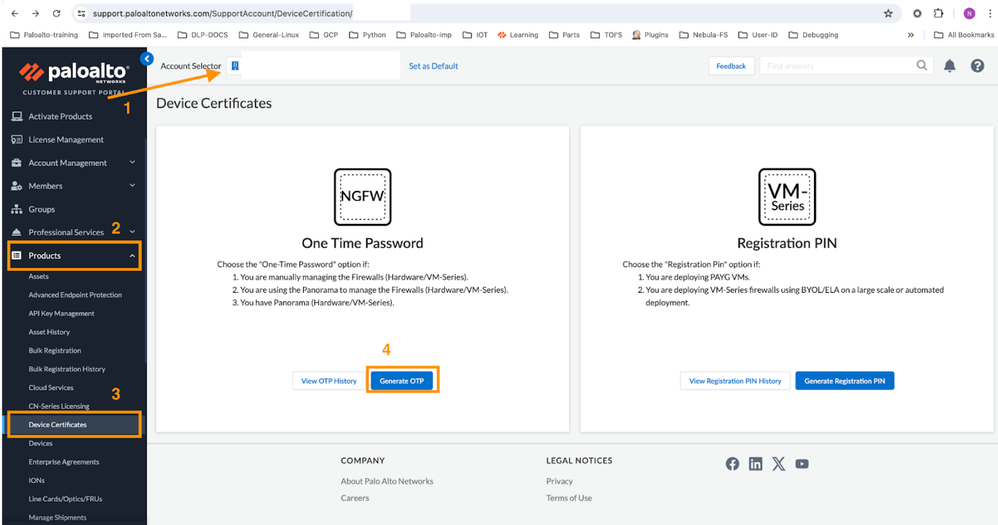The height and width of the screenshot is (525, 998).
Task: Open License Management in sidebar
Action: (x=66, y=140)
